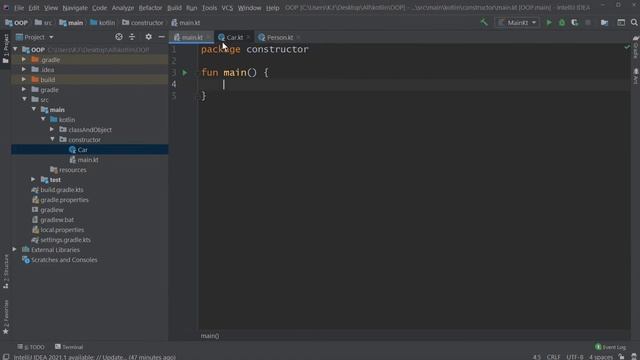Collapse all in Project panel

[x=132, y=37]
